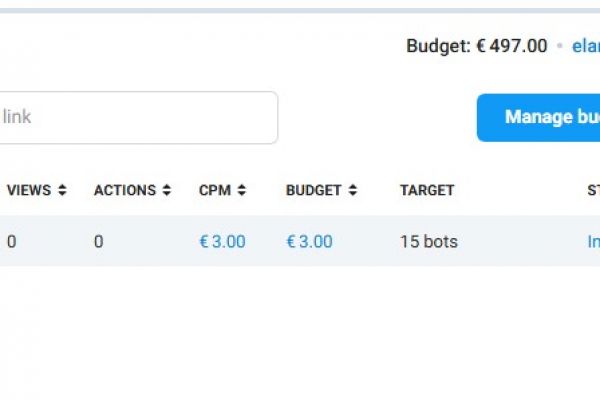Sort by the VIEWS arrows icon
The height and width of the screenshot is (400, 600).
(x=62, y=190)
